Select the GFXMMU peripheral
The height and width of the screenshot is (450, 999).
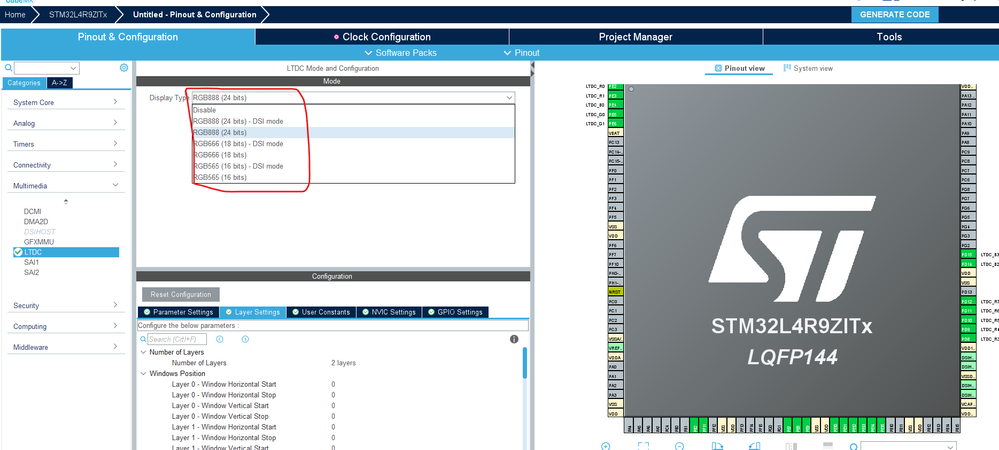point(39,242)
